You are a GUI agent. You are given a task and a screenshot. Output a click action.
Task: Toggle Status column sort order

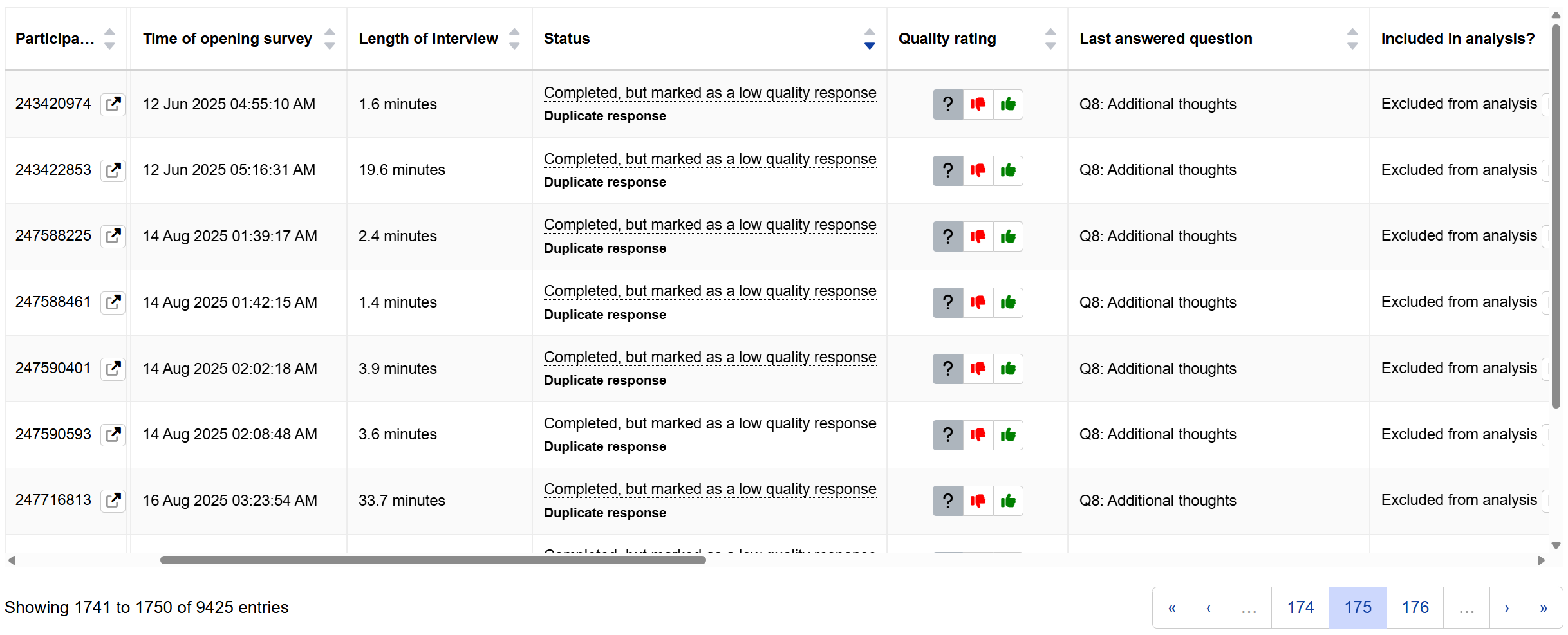point(870,39)
